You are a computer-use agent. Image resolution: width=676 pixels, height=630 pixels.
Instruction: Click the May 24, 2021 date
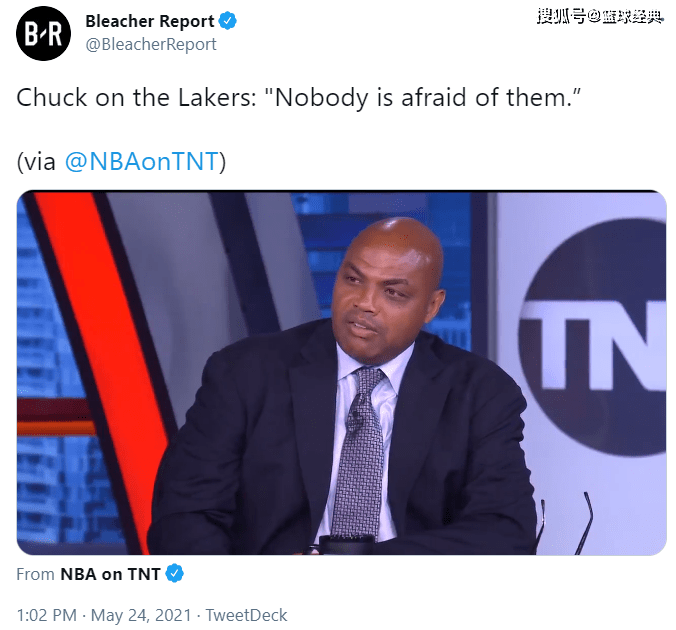(141, 615)
